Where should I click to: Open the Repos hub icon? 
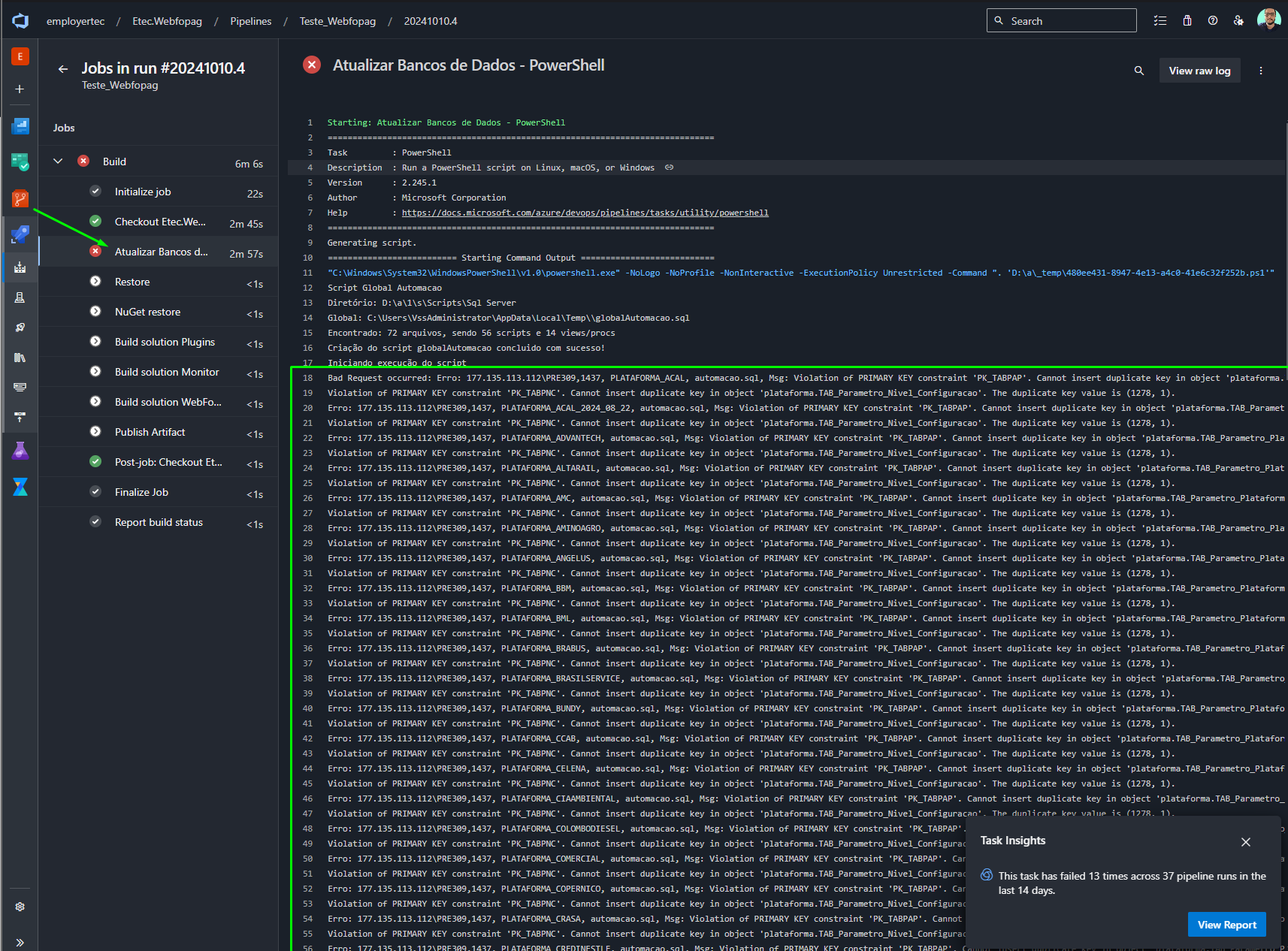click(20, 198)
